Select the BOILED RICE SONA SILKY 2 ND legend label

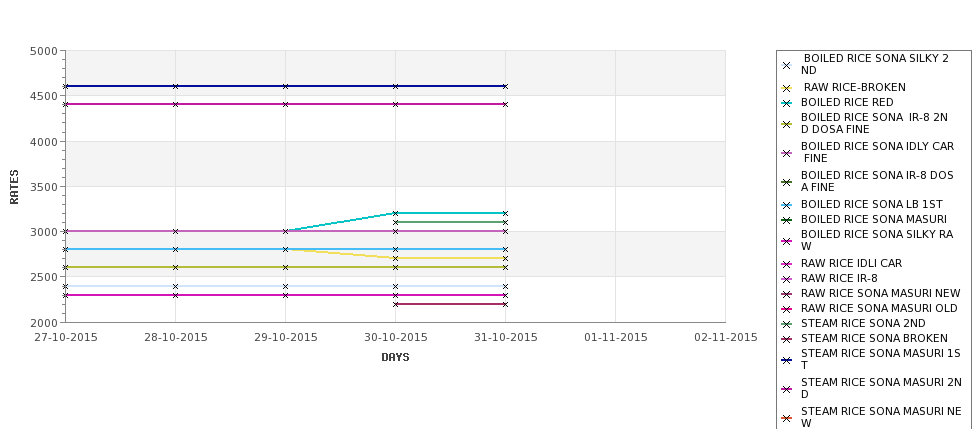875,65
